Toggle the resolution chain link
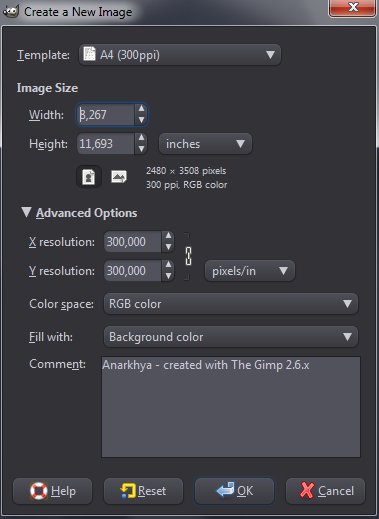The width and height of the screenshot is (379, 519). tap(188, 256)
